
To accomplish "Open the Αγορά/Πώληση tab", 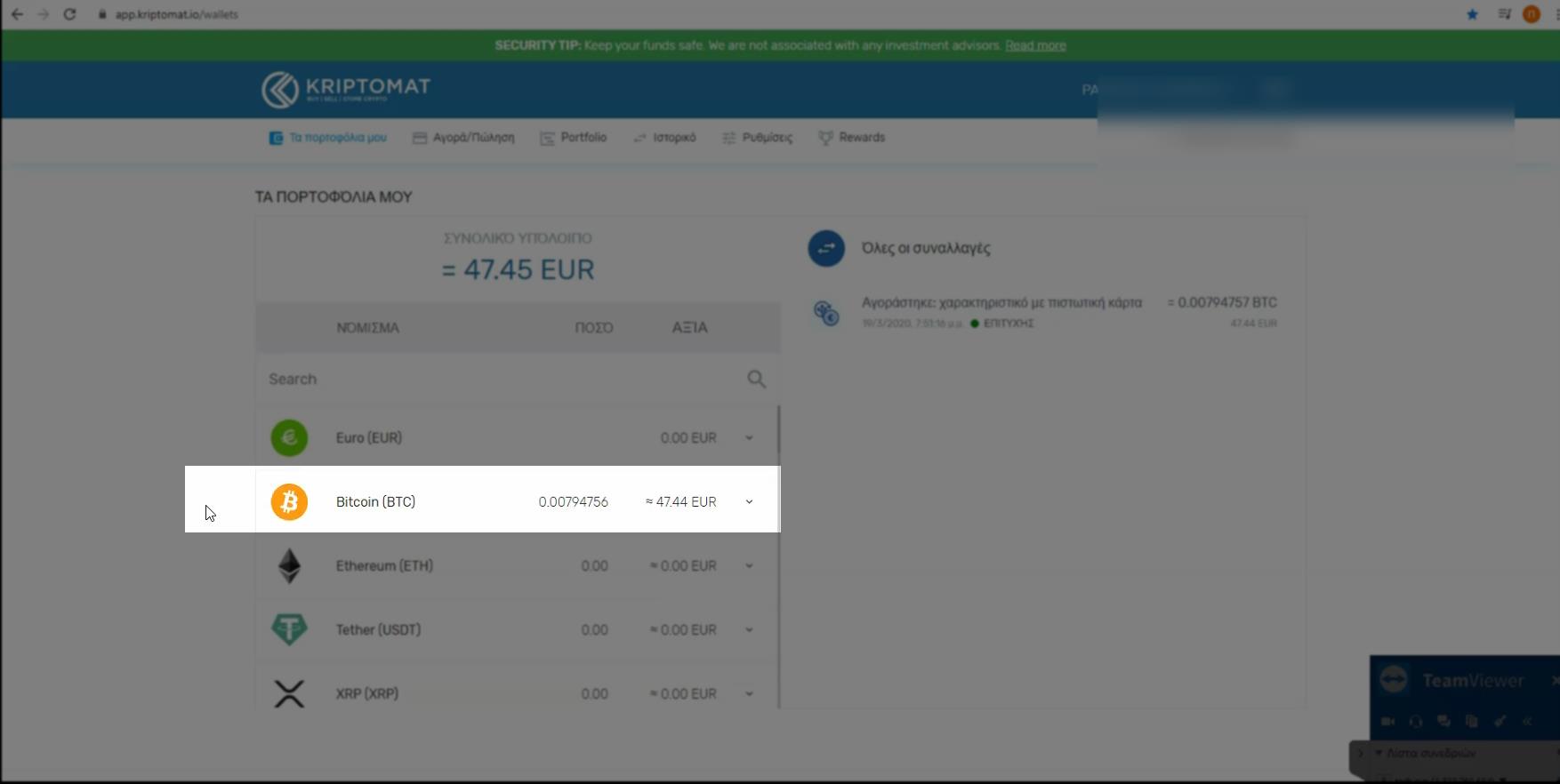I will coord(463,138).
